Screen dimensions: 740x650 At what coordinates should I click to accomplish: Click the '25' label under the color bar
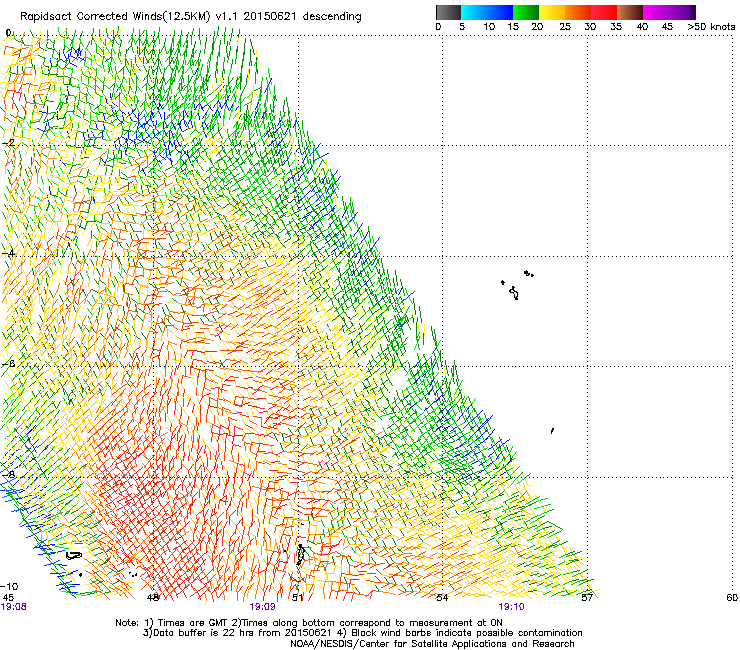(565, 27)
